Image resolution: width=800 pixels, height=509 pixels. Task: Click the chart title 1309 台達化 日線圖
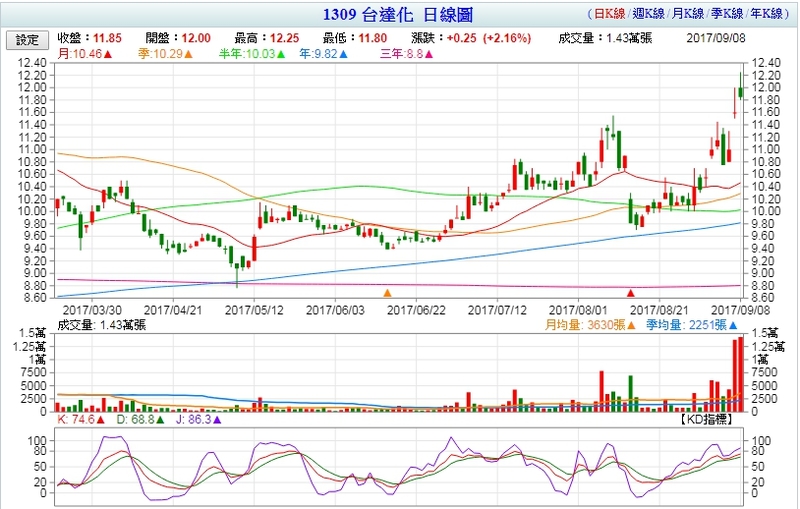(398, 14)
